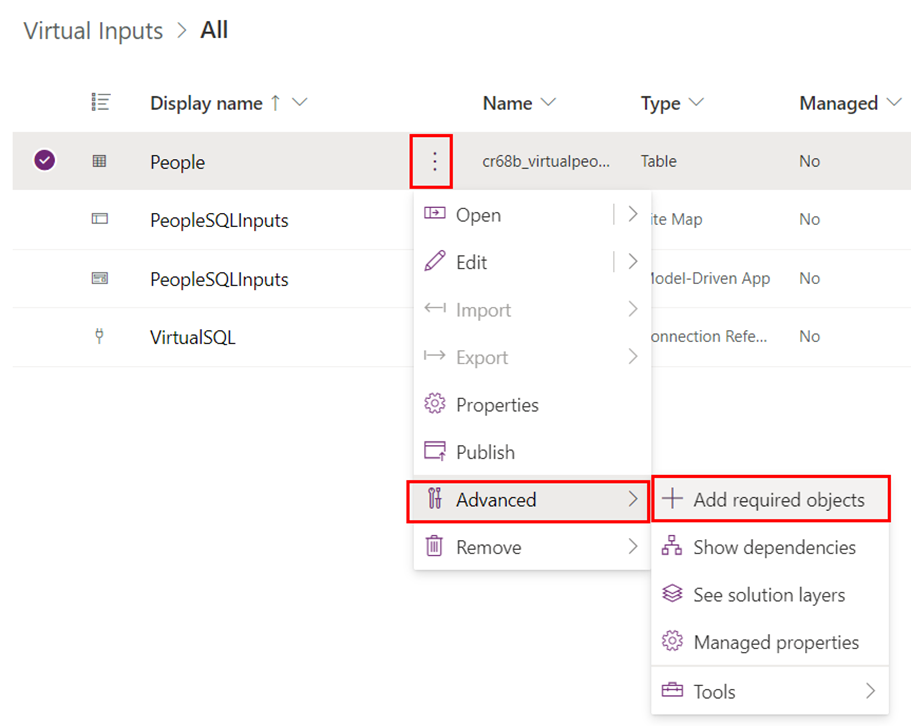Image resolution: width=911 pixels, height=726 pixels.
Task: Sort by Display name column header
Action: click(x=206, y=103)
